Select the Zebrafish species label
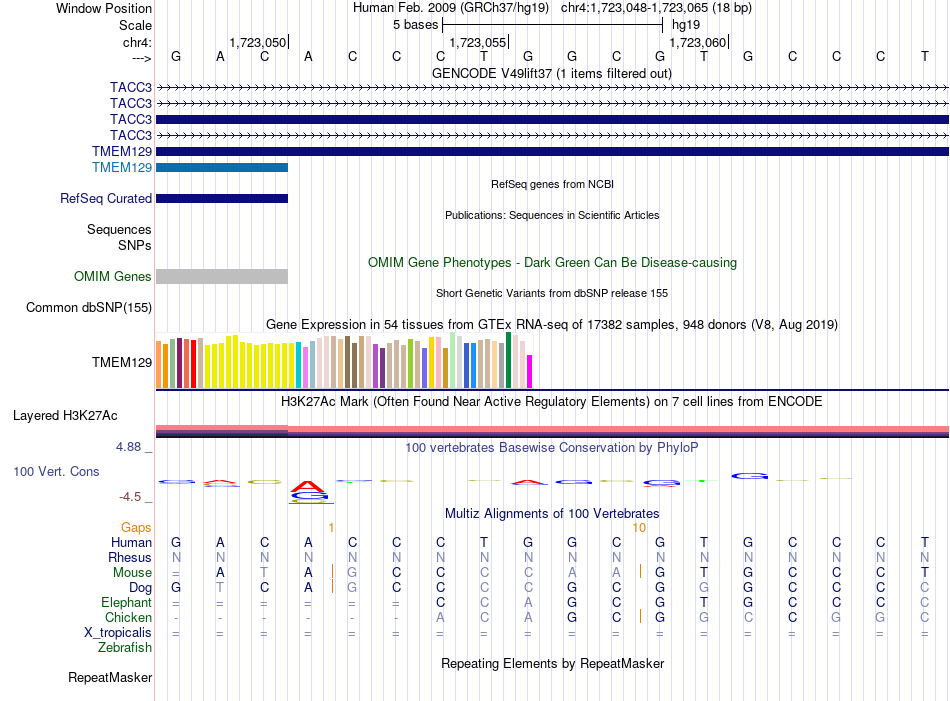The width and height of the screenshot is (950, 701). [x=125, y=648]
